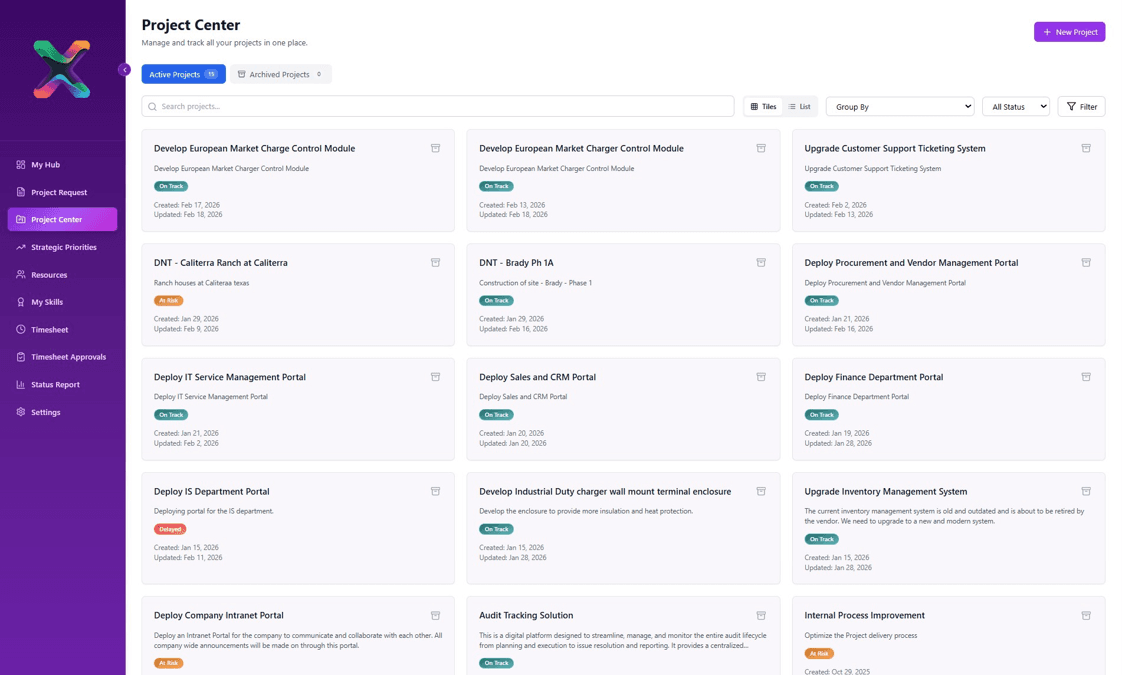Open the Timesheet clock icon
The image size is (1122, 675).
22,329
